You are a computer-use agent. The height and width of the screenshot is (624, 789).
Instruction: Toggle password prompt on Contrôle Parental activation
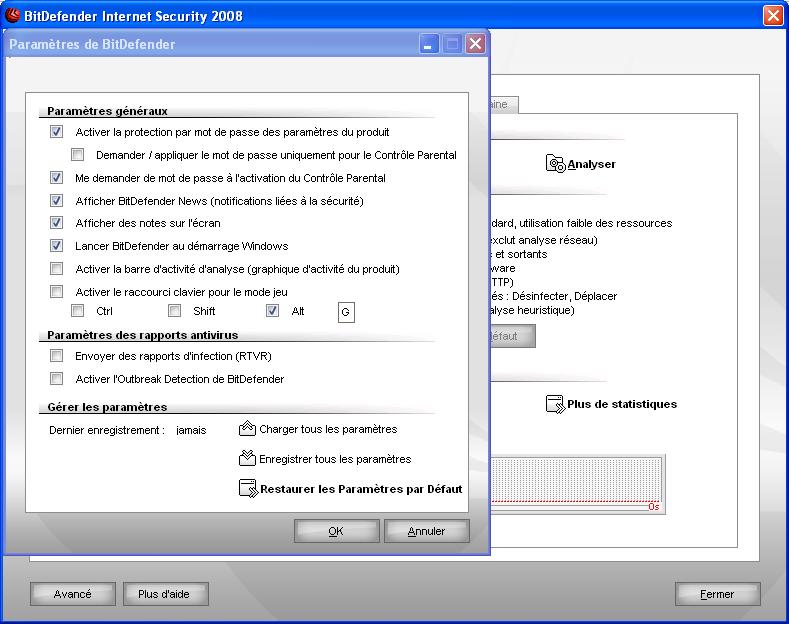pyautogui.click(x=56, y=178)
